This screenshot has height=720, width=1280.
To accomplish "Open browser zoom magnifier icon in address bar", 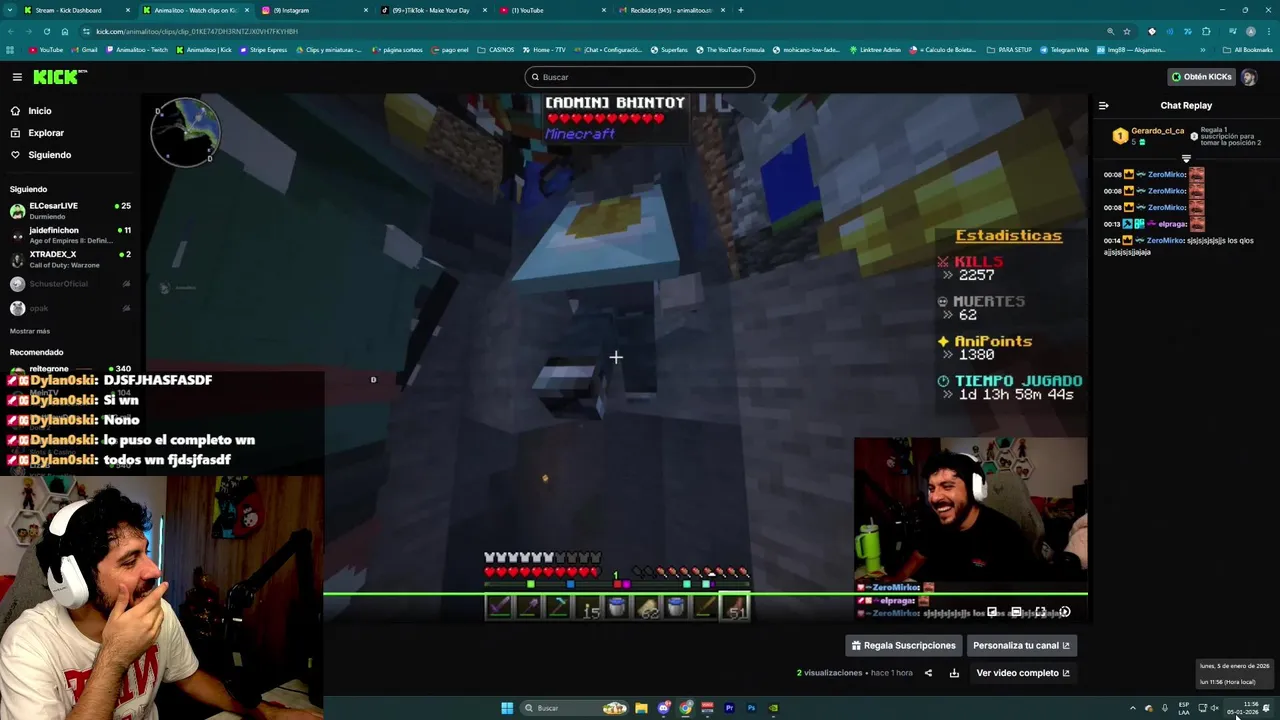I will coord(1110,31).
